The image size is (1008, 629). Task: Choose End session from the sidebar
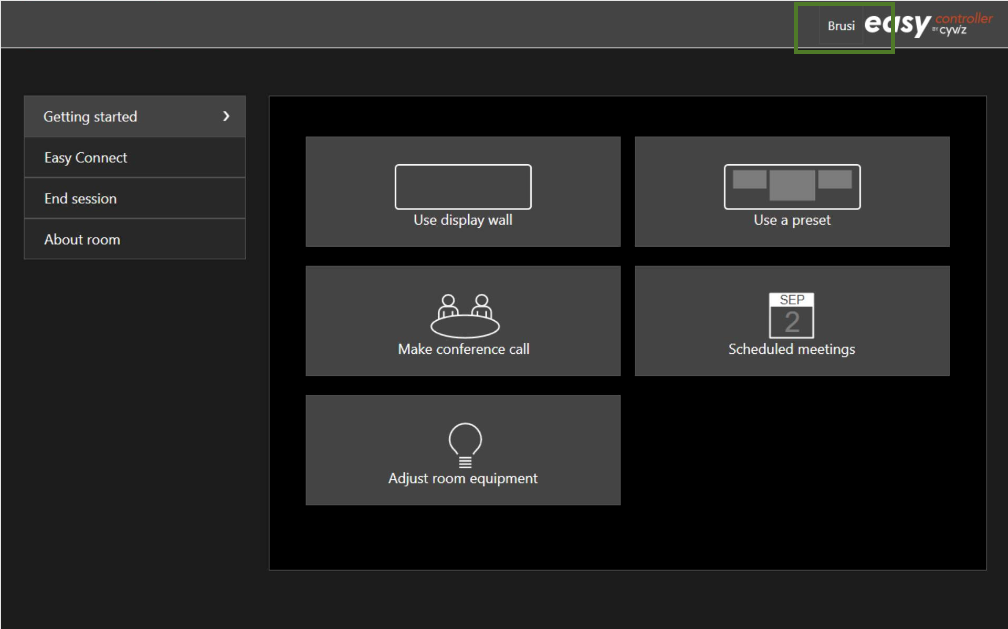(x=80, y=199)
